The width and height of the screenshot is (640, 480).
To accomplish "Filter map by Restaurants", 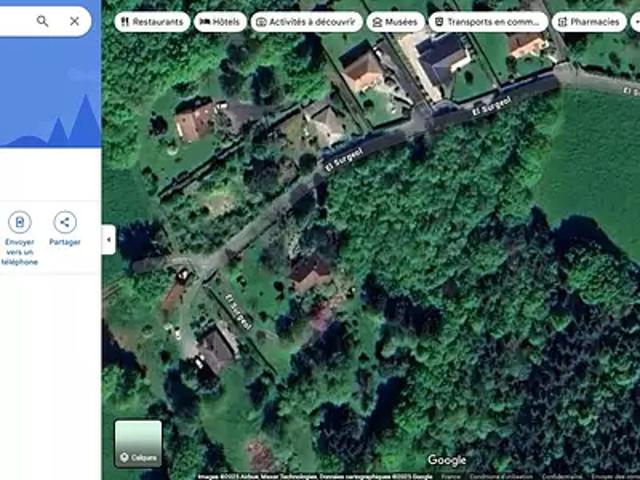I will pyautogui.click(x=151, y=21).
